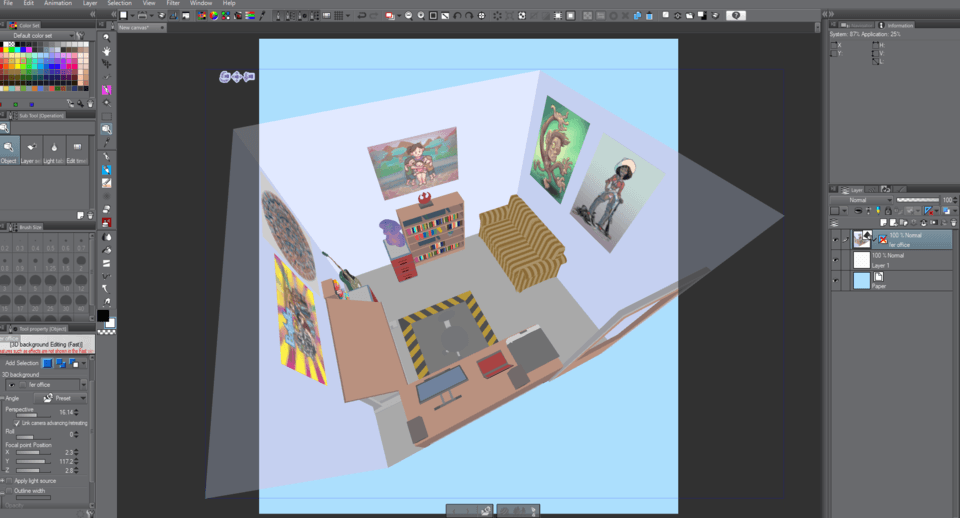
Task: Choose the Edit timeline sub tool
Action: 77,151
